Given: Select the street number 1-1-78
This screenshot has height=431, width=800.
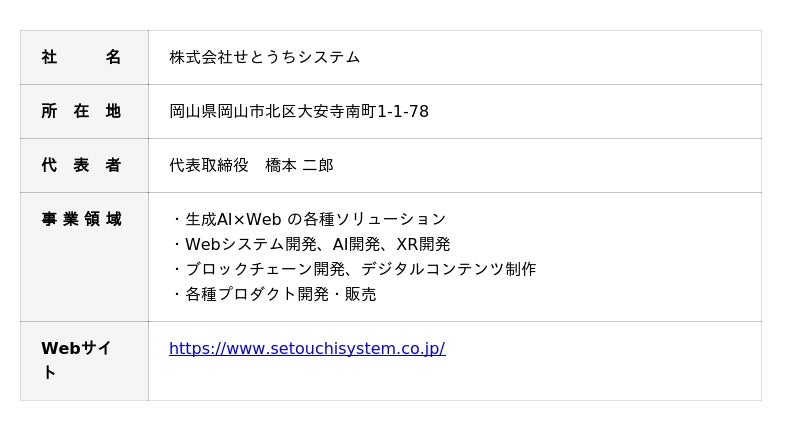Looking at the screenshot, I should point(402,112).
